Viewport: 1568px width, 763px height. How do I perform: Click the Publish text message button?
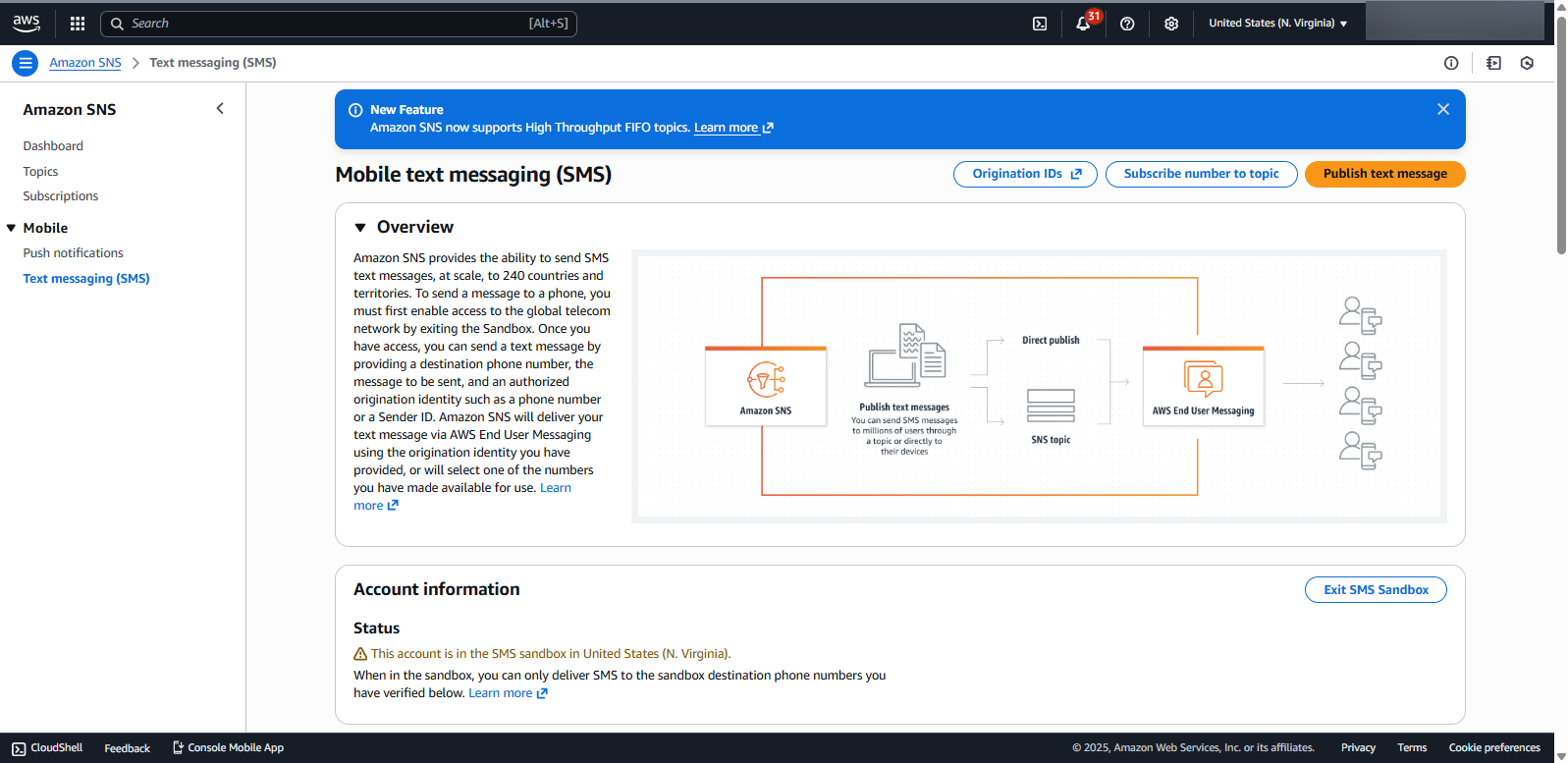pyautogui.click(x=1384, y=174)
